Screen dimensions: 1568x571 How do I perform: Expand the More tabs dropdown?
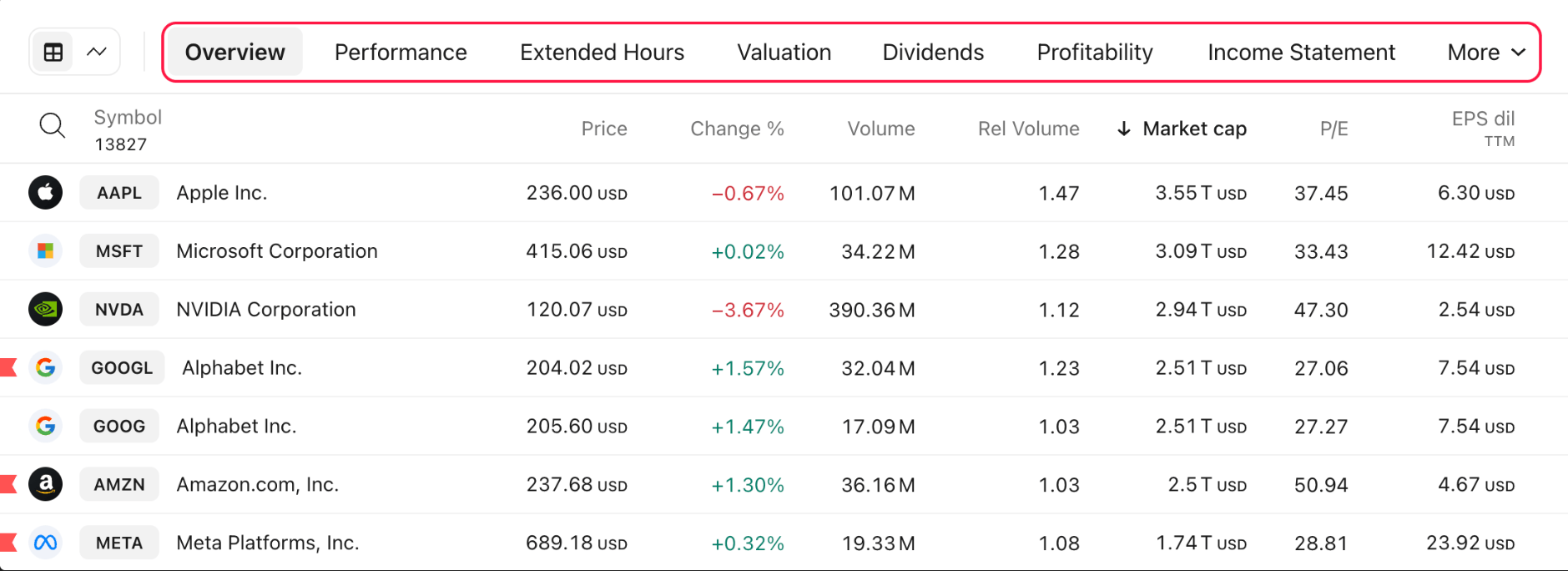point(1487,53)
